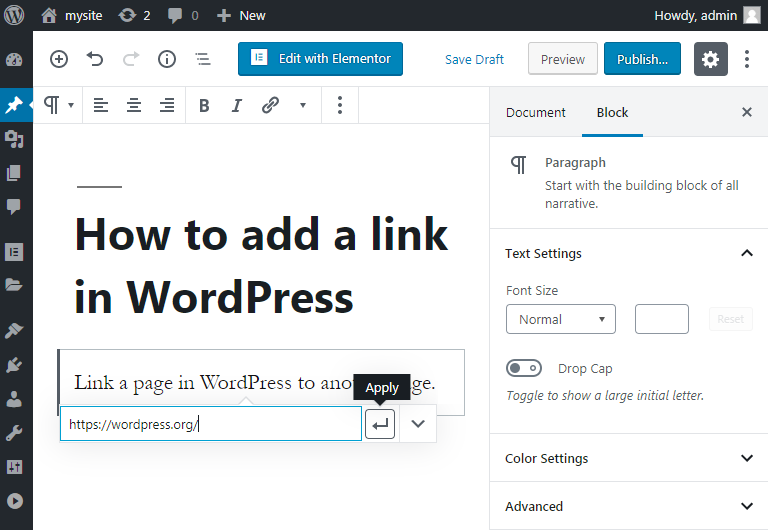Click the custom font size field
Viewport: 768px width, 530px height.
click(x=662, y=319)
